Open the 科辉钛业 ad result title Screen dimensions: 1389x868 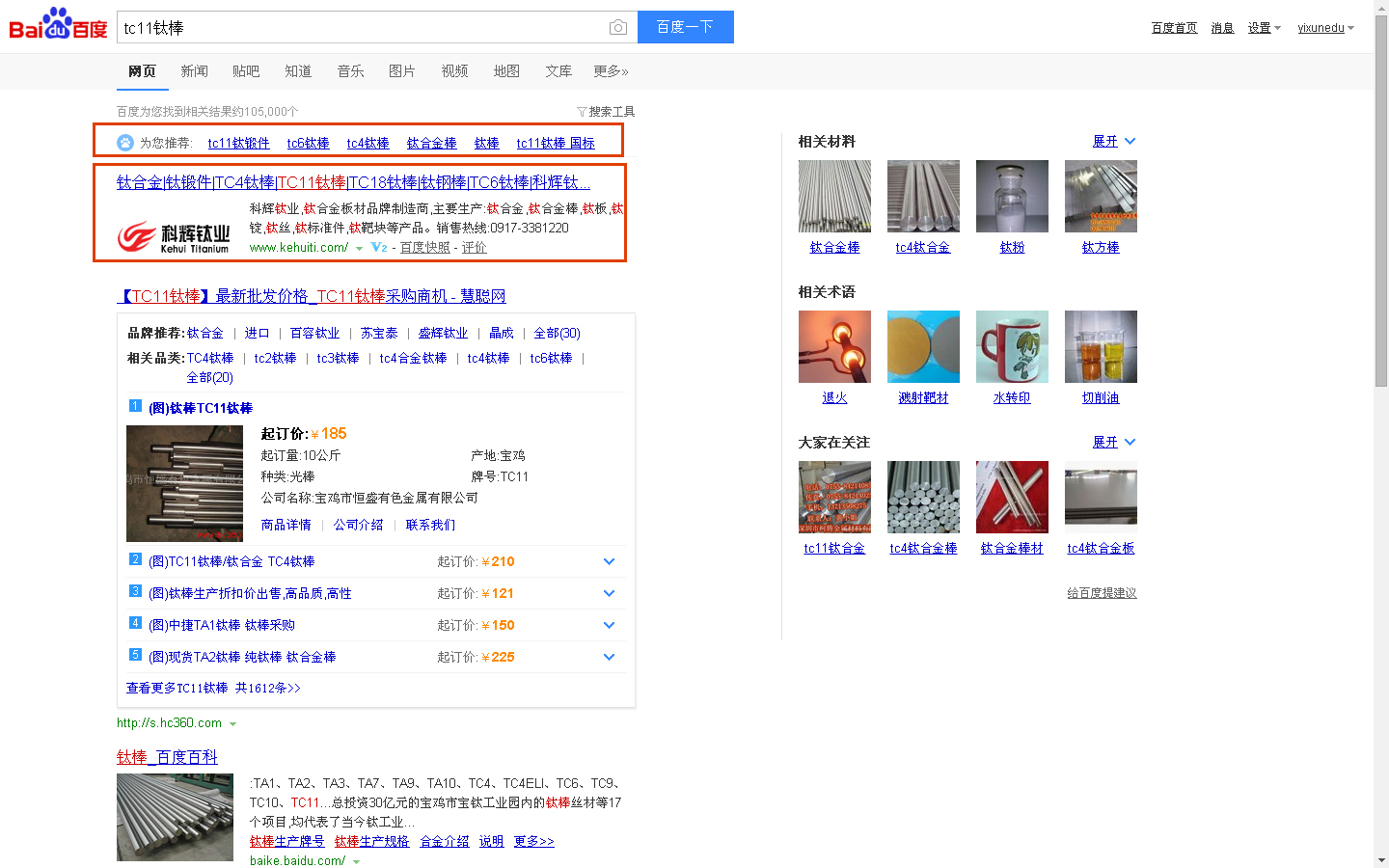(x=353, y=182)
